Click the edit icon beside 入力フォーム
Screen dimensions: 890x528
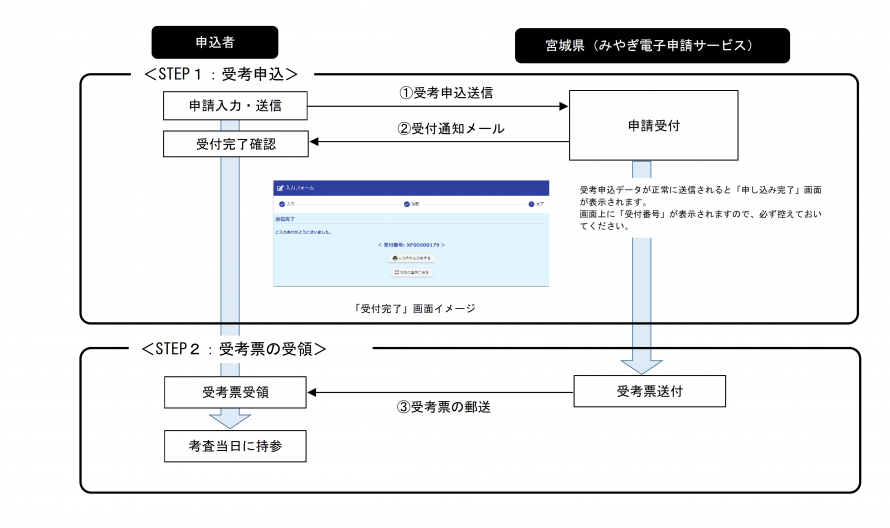pos(279,187)
